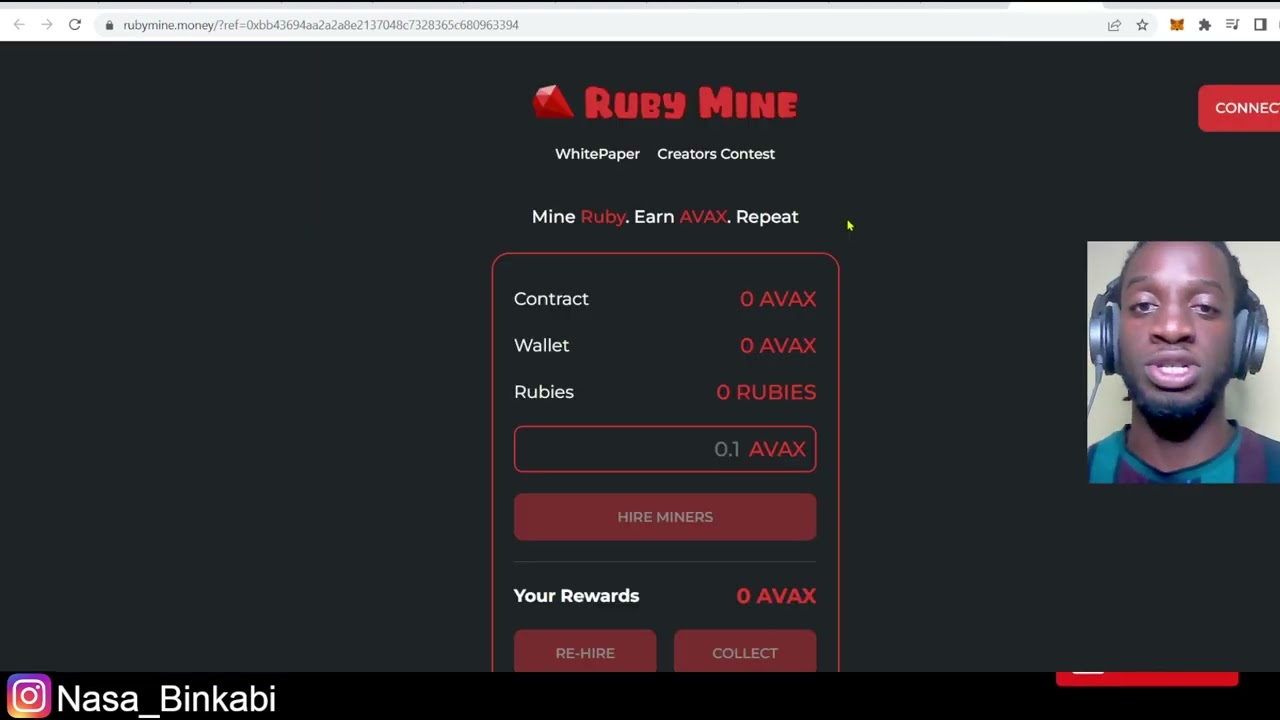The width and height of the screenshot is (1280, 720).
Task: Click the rubymine.money address bar URL
Action: pyautogui.click(x=321, y=25)
